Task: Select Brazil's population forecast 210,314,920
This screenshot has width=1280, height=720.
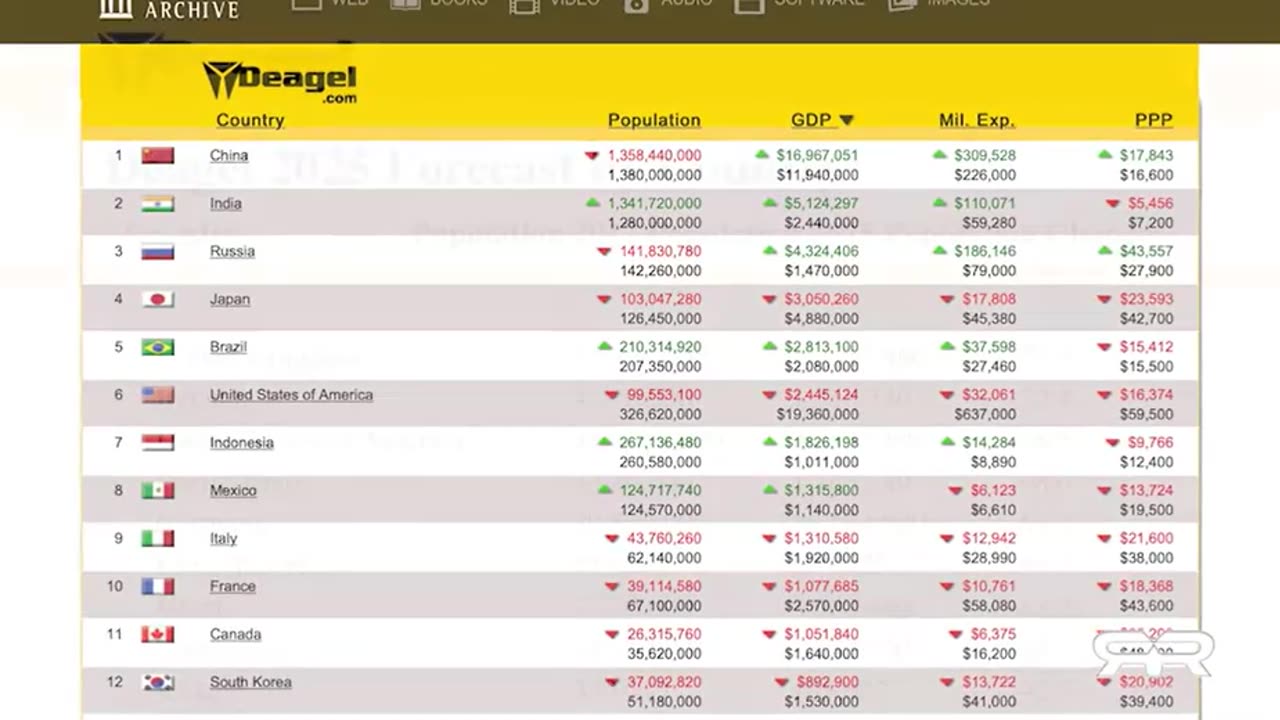Action: pyautogui.click(x=660, y=347)
